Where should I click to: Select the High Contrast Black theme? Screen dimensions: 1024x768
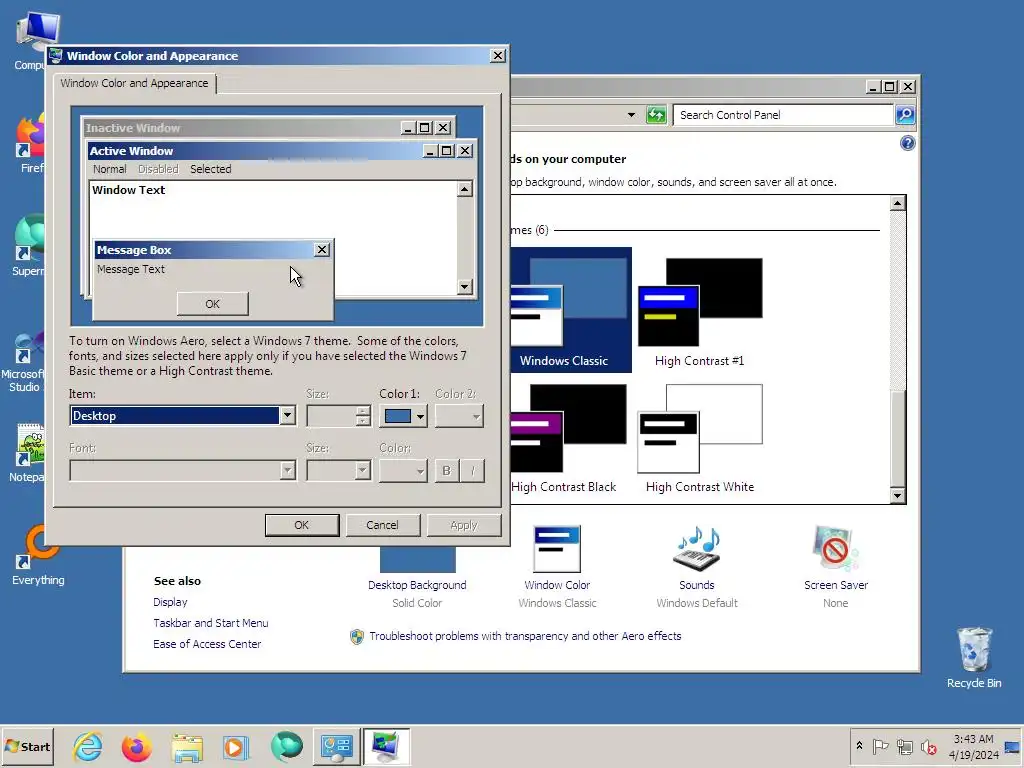pyautogui.click(x=563, y=438)
